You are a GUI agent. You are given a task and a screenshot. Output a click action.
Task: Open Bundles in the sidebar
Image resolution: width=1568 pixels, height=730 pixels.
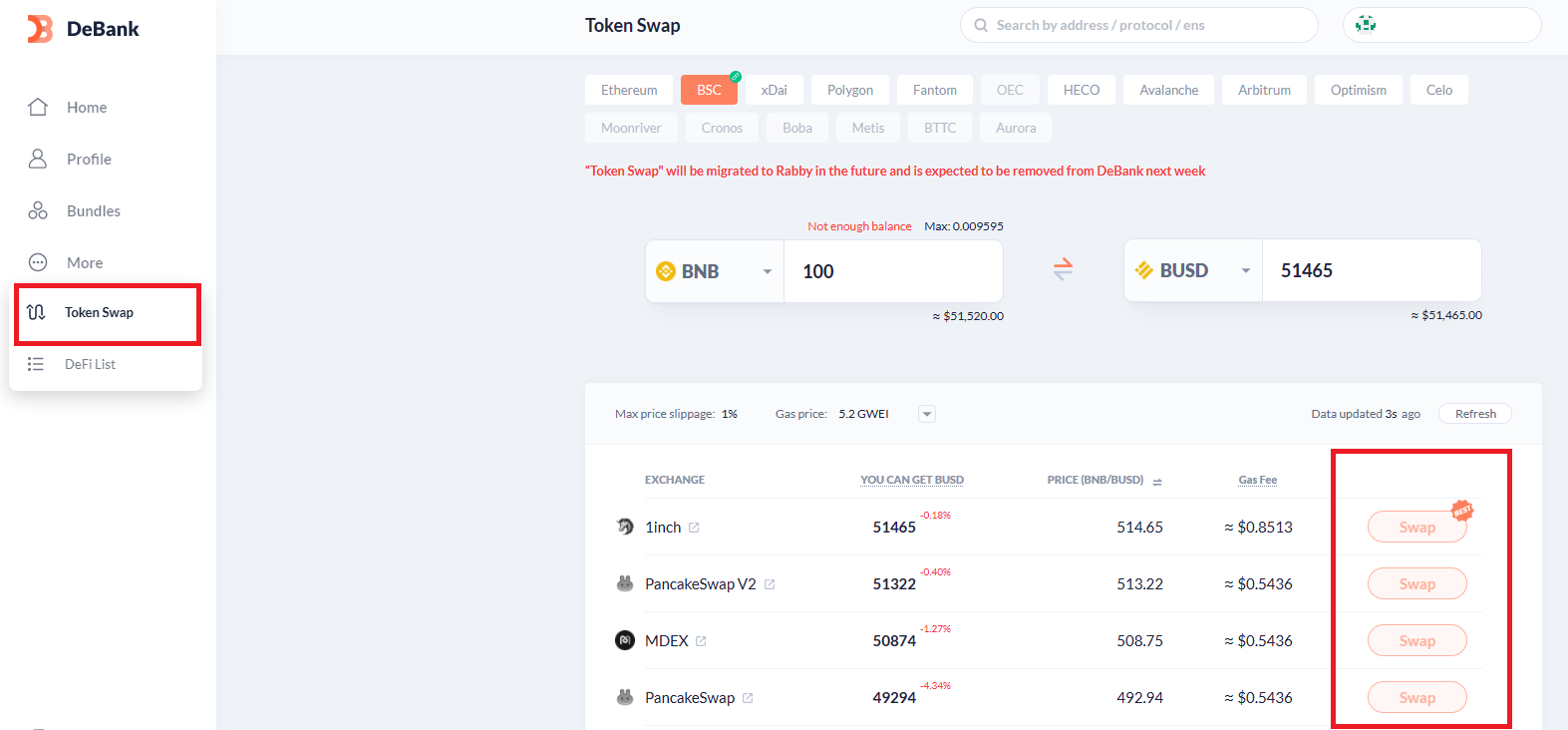[x=94, y=210]
